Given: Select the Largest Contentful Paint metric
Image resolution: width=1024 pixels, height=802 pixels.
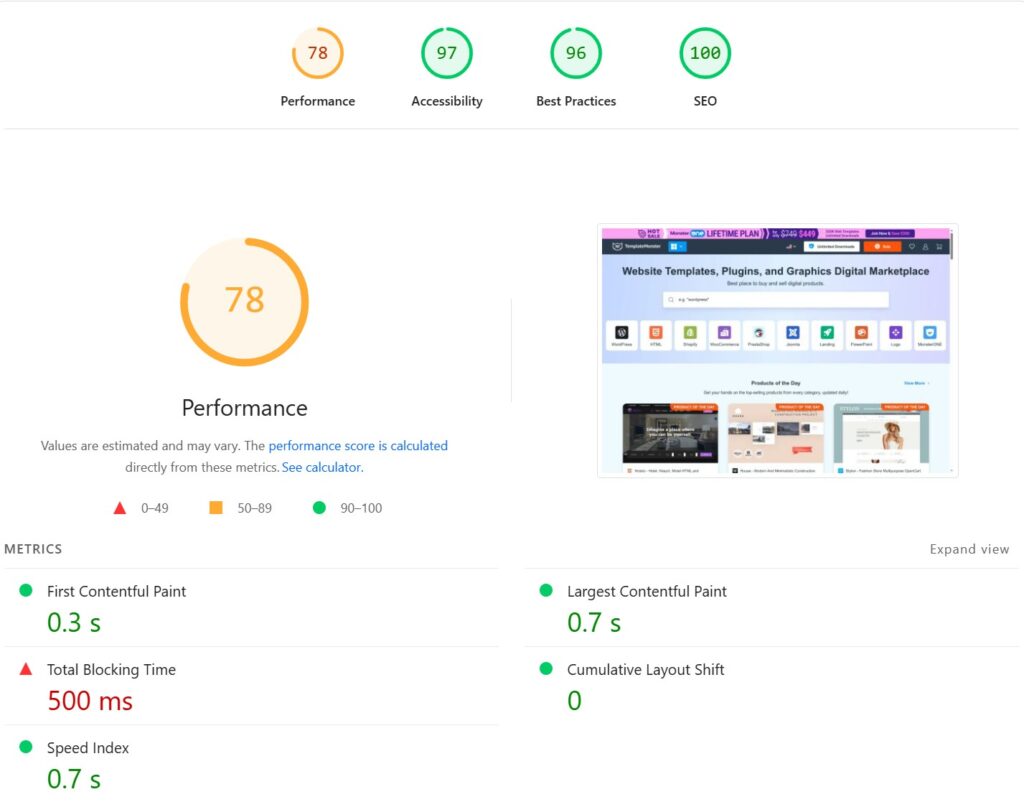Looking at the screenshot, I should [x=771, y=608].
